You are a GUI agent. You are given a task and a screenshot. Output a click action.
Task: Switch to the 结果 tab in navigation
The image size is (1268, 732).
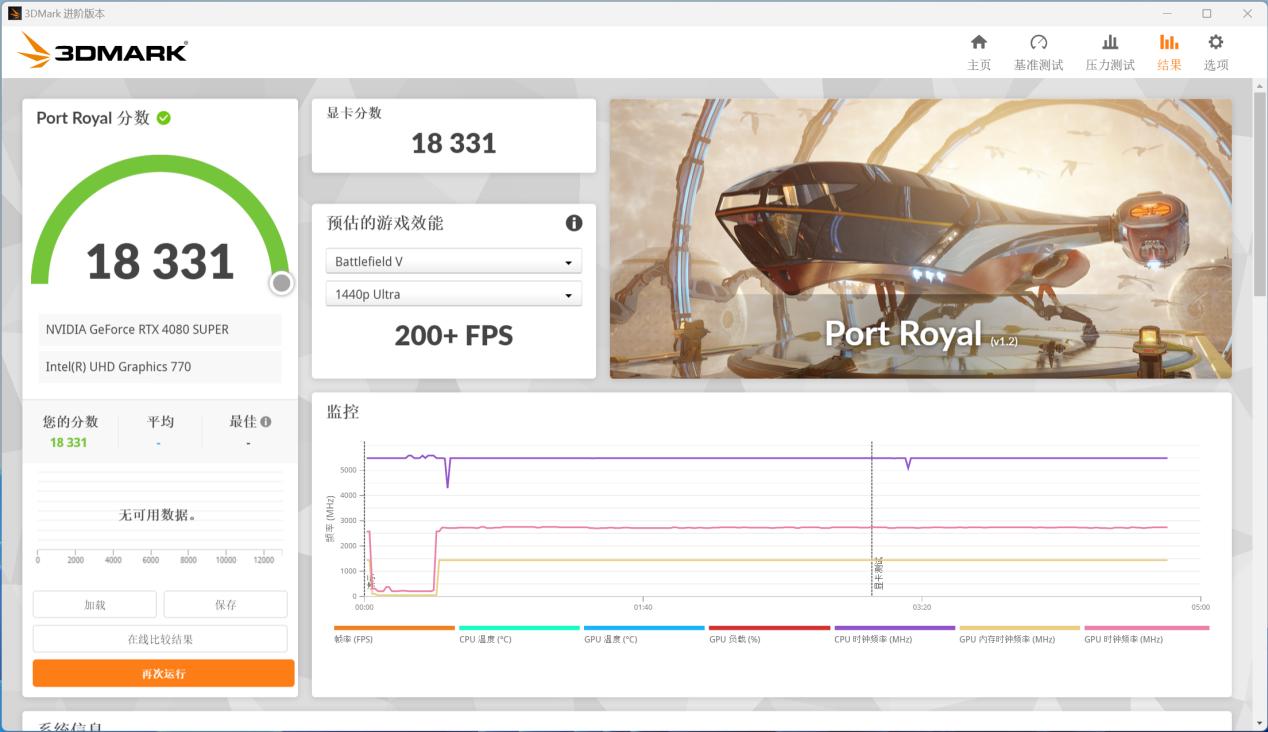click(x=1169, y=52)
